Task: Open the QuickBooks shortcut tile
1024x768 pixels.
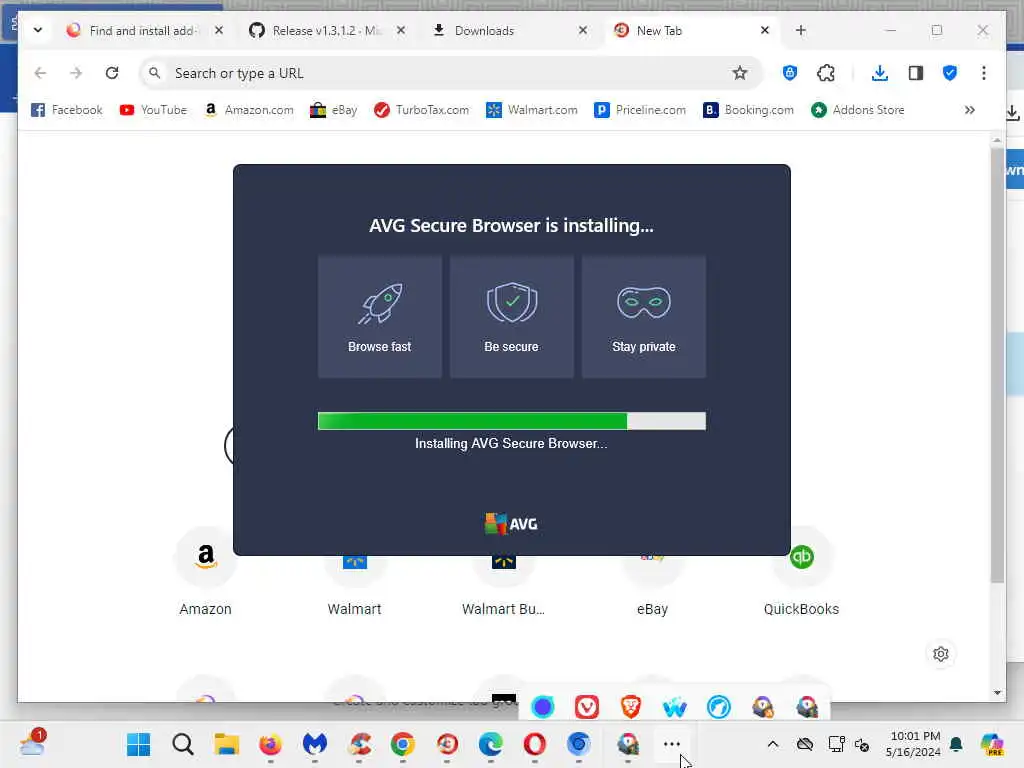Action: tap(801, 573)
